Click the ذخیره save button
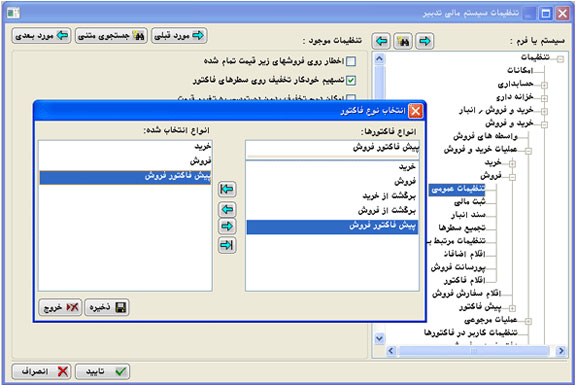 107,307
